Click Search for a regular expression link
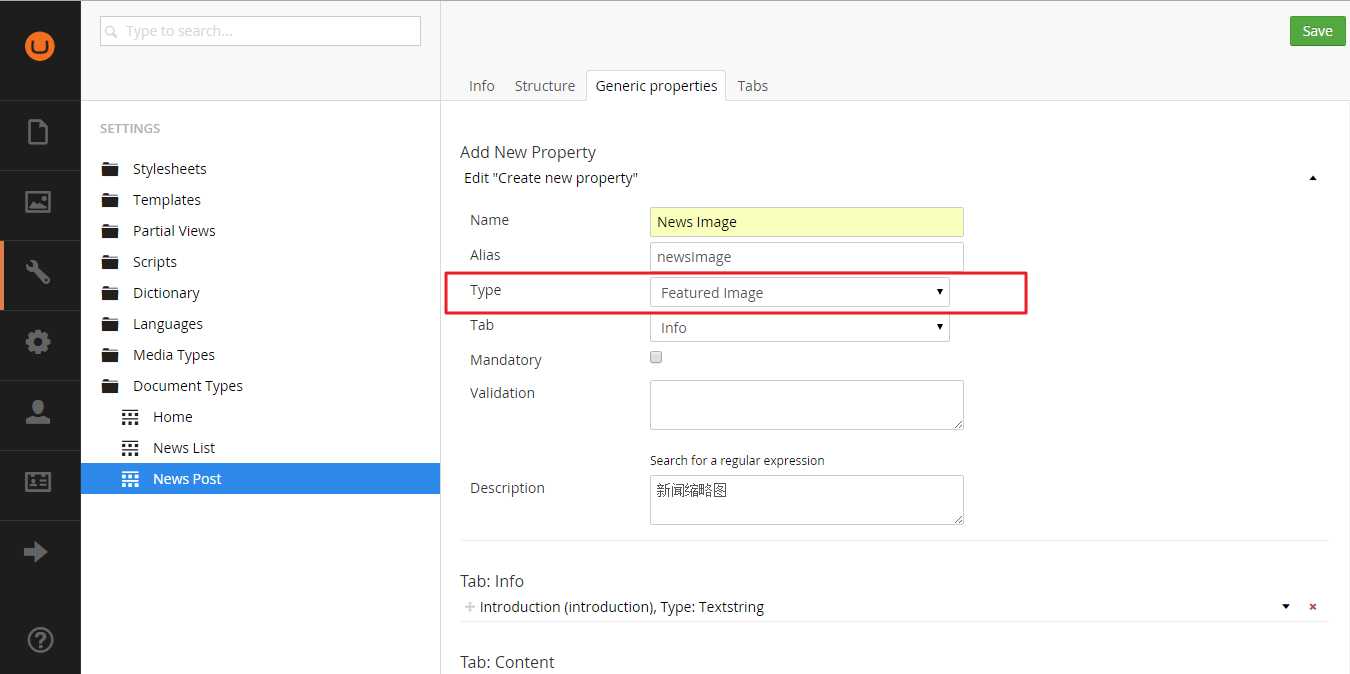This screenshot has height=674, width=1350. 737,460
